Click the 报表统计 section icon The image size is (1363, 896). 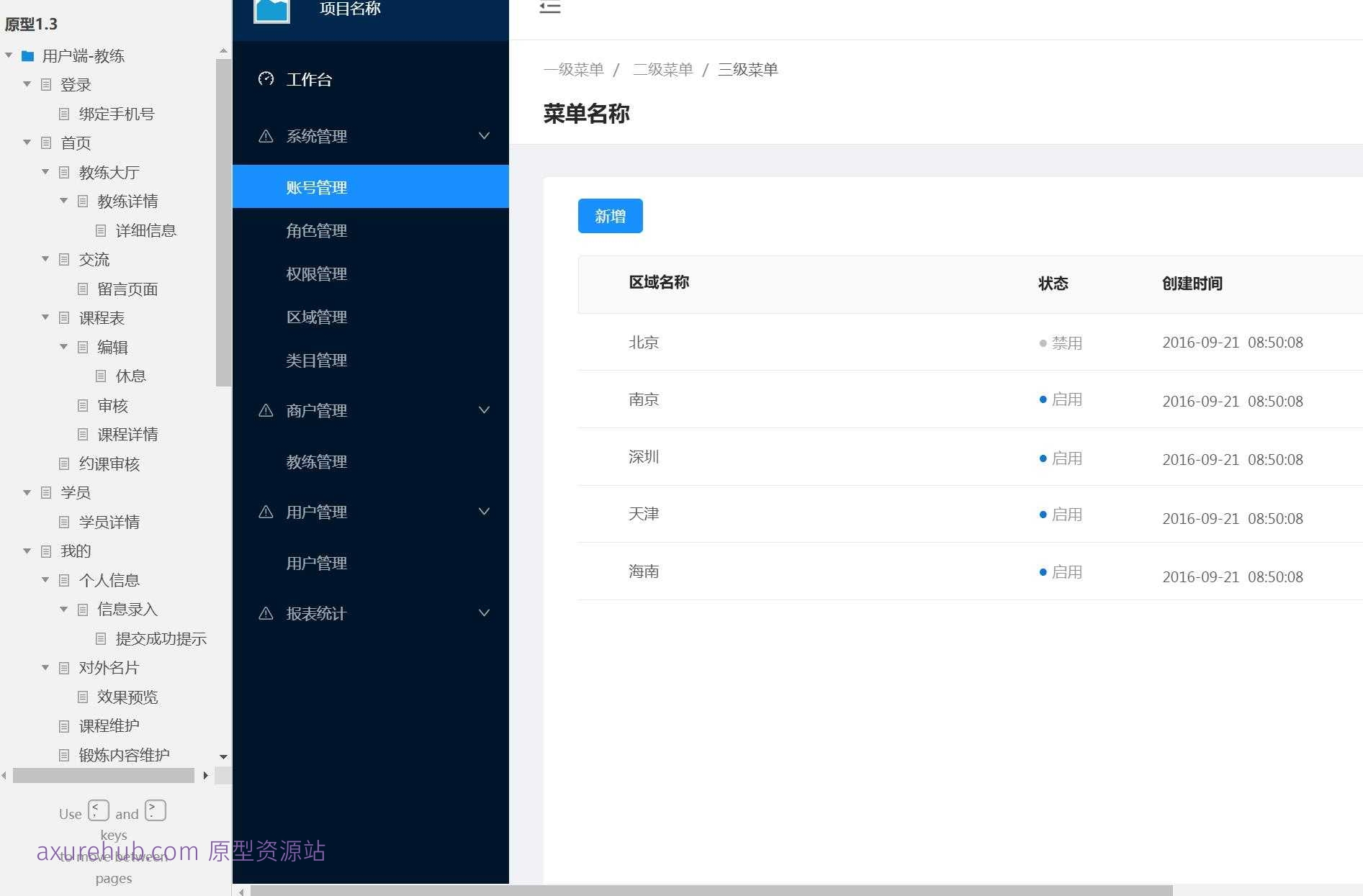pos(266,613)
